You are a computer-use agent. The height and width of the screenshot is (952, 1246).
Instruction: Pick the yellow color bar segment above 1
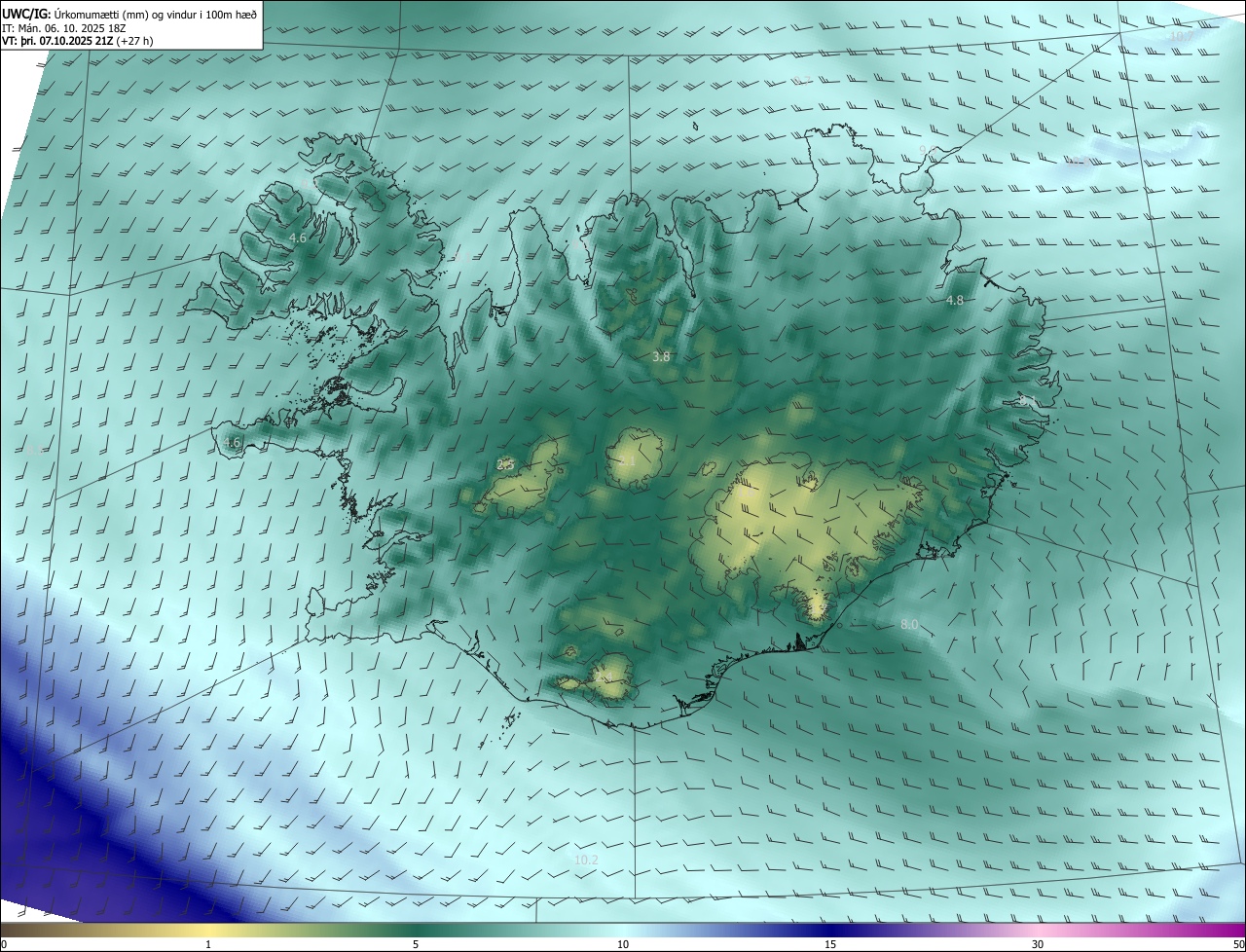[x=208, y=930]
